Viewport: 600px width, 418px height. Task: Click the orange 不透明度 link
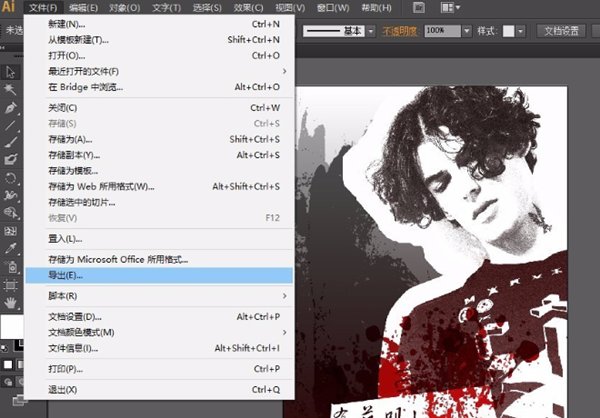(x=400, y=31)
